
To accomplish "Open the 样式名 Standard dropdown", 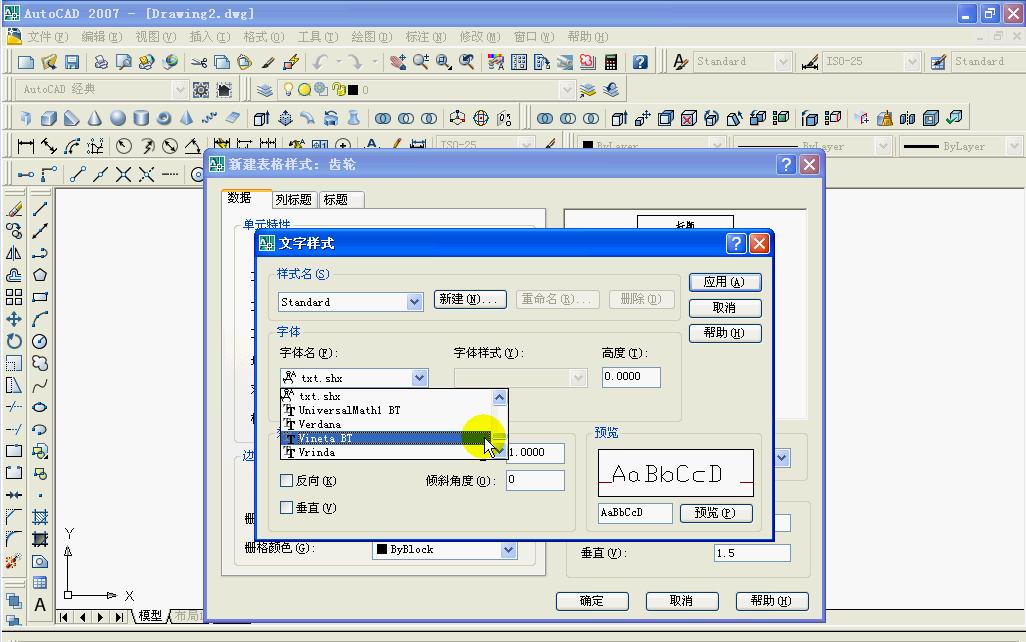I will [x=414, y=301].
